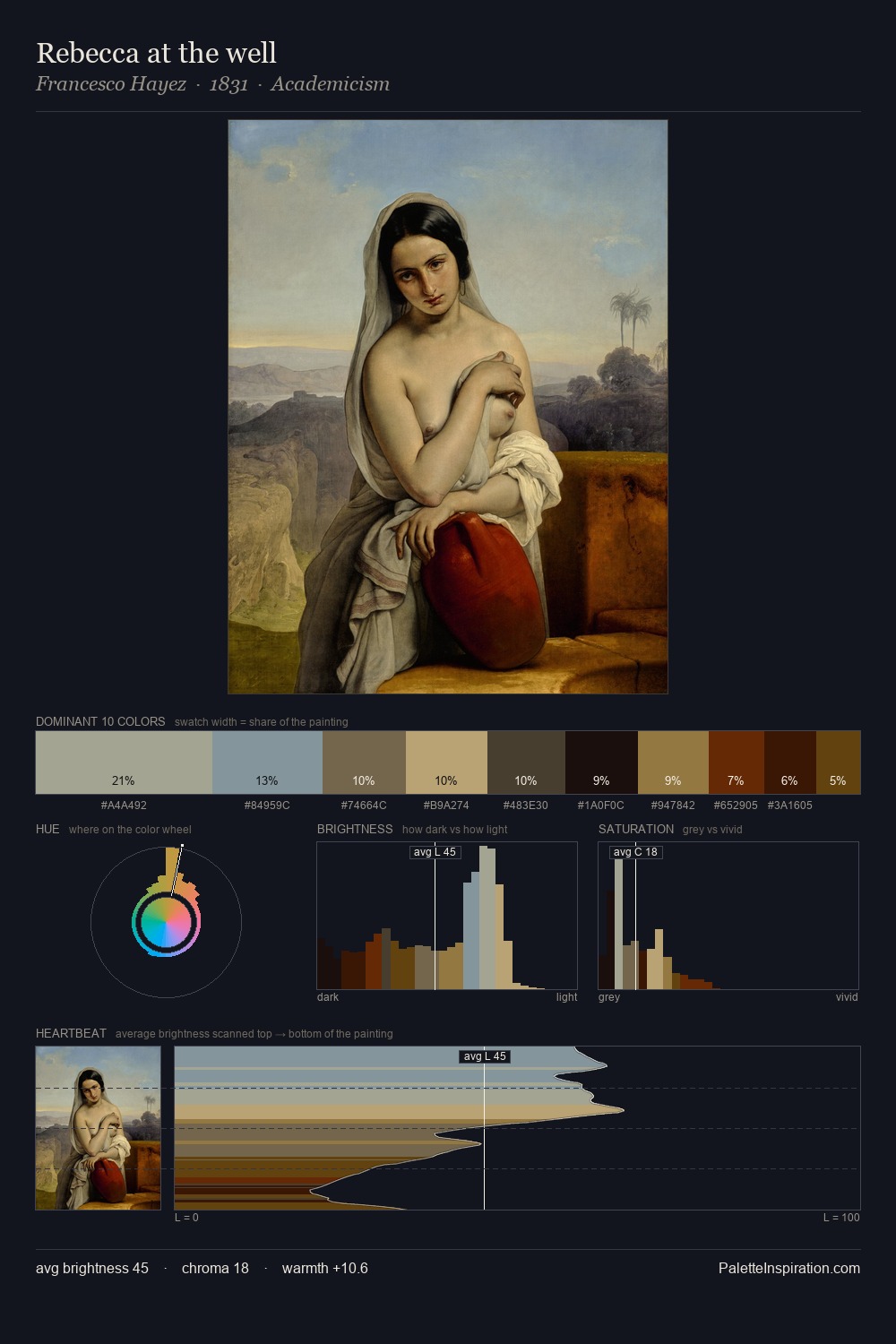Click the hex code #483E30
This screenshot has width=896, height=1344.
tap(526, 806)
